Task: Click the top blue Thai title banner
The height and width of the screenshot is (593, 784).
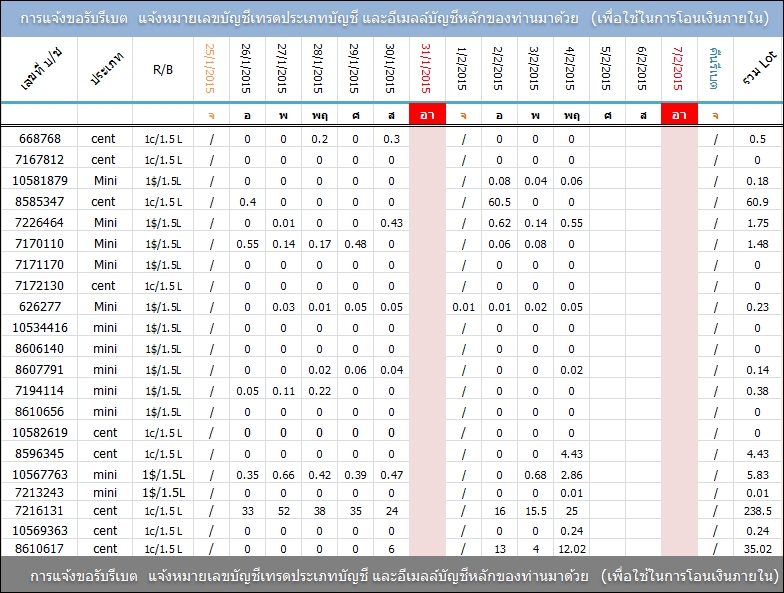Action: coord(392,18)
